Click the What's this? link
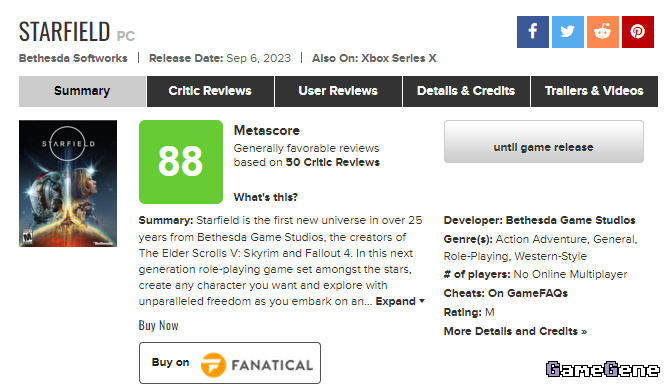 [x=265, y=197]
